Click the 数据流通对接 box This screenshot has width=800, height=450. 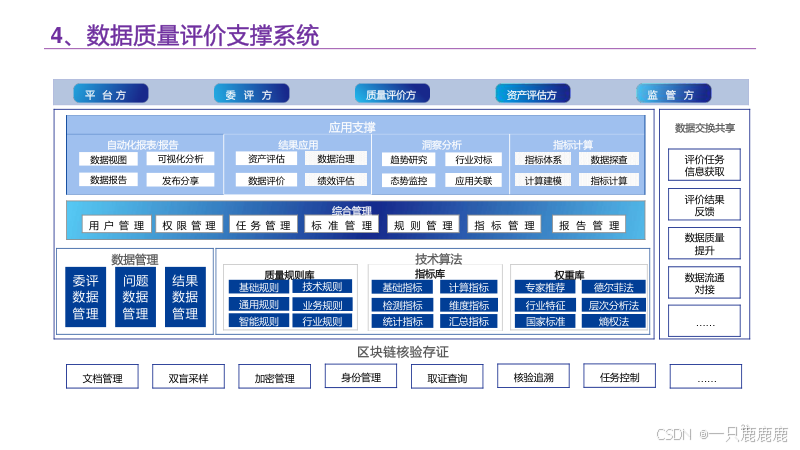[704, 283]
